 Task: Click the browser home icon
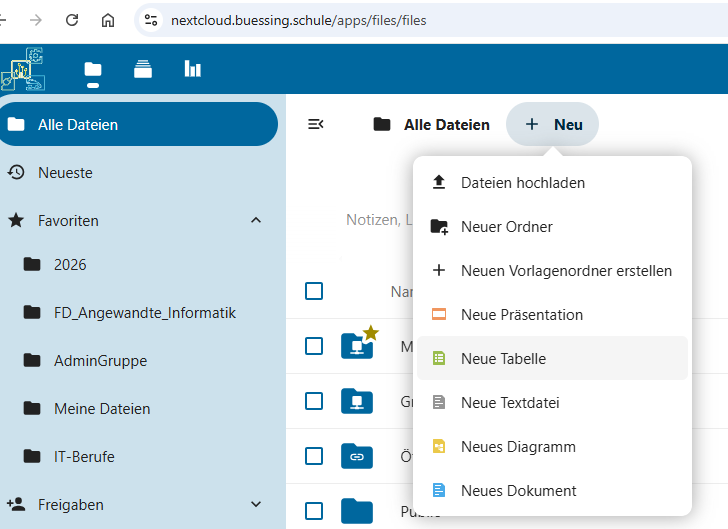tap(108, 20)
